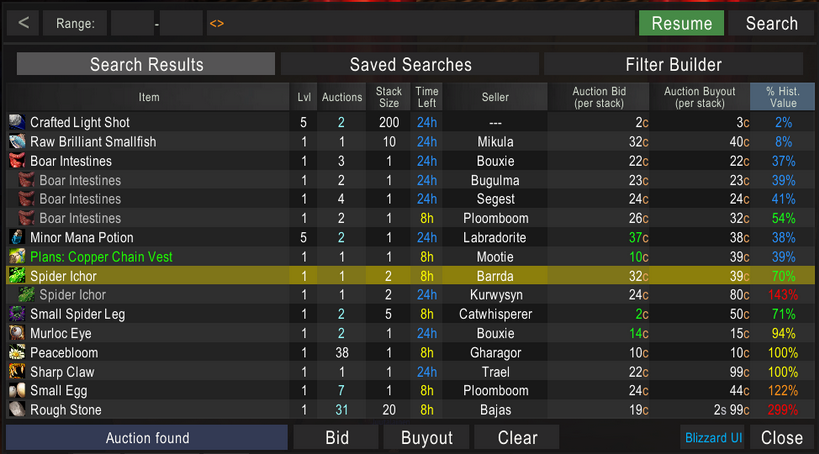Sort results by % Hist. Value column
This screenshot has width=819, height=454.
click(x=783, y=97)
